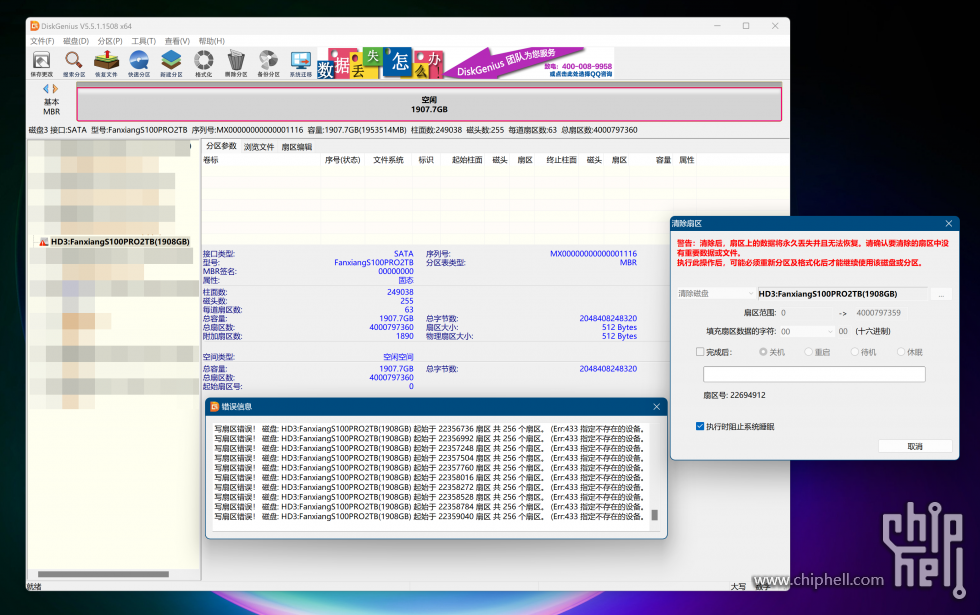
Task: Switch to the 分区参数 tab
Action: pos(221,146)
